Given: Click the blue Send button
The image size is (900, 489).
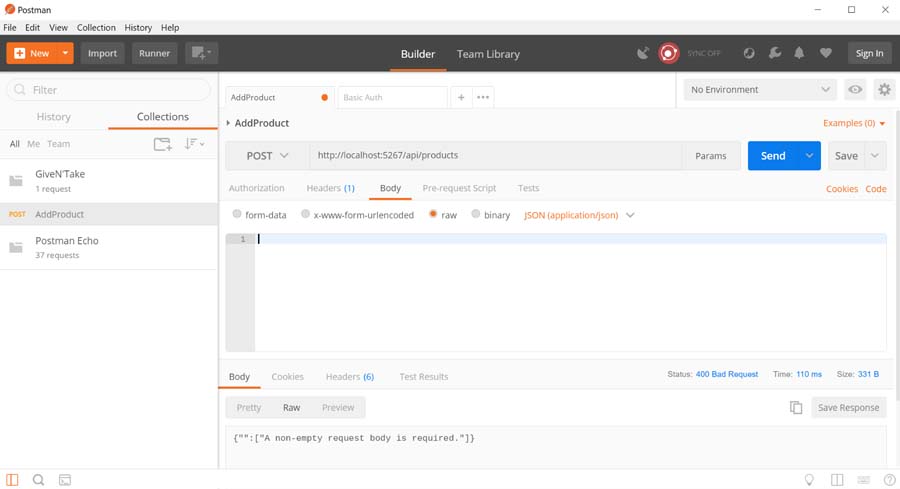Looking at the screenshot, I should (773, 156).
